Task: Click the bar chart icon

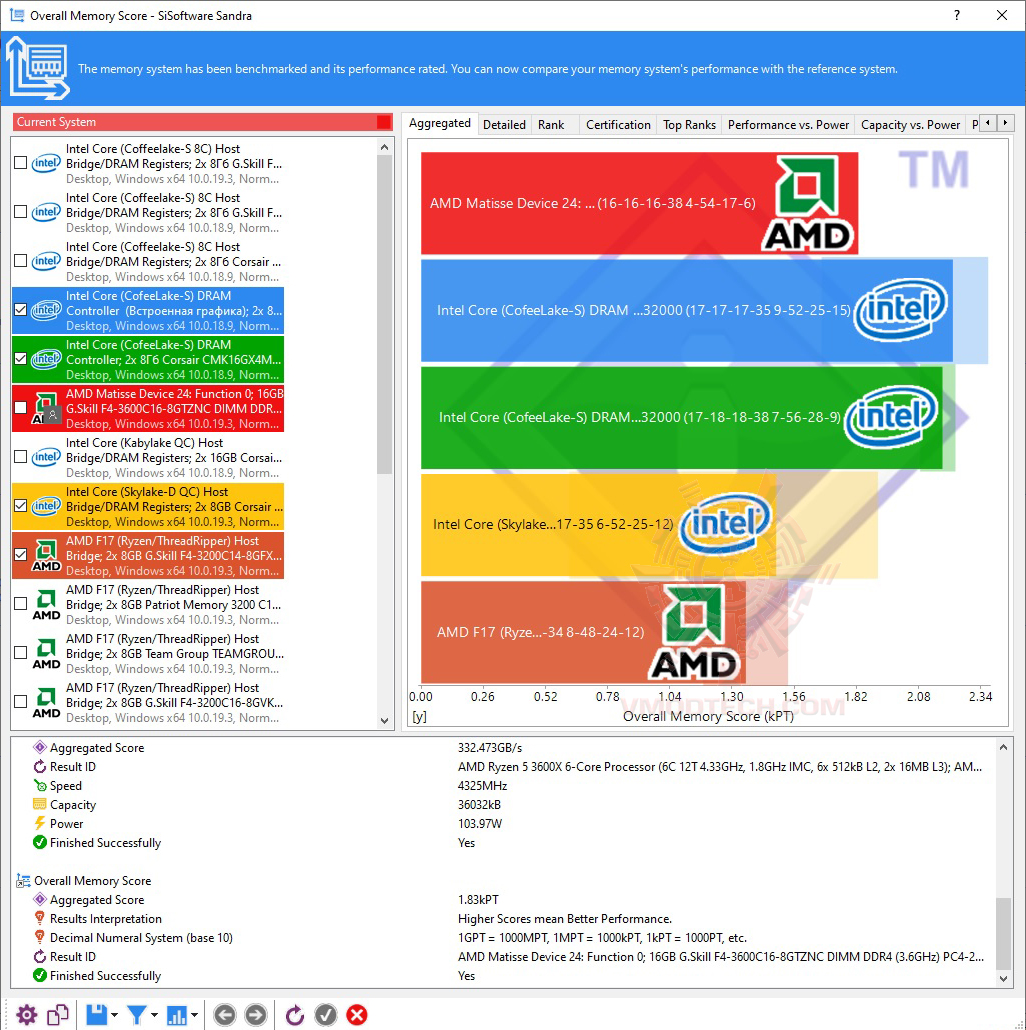Action: click(177, 1016)
